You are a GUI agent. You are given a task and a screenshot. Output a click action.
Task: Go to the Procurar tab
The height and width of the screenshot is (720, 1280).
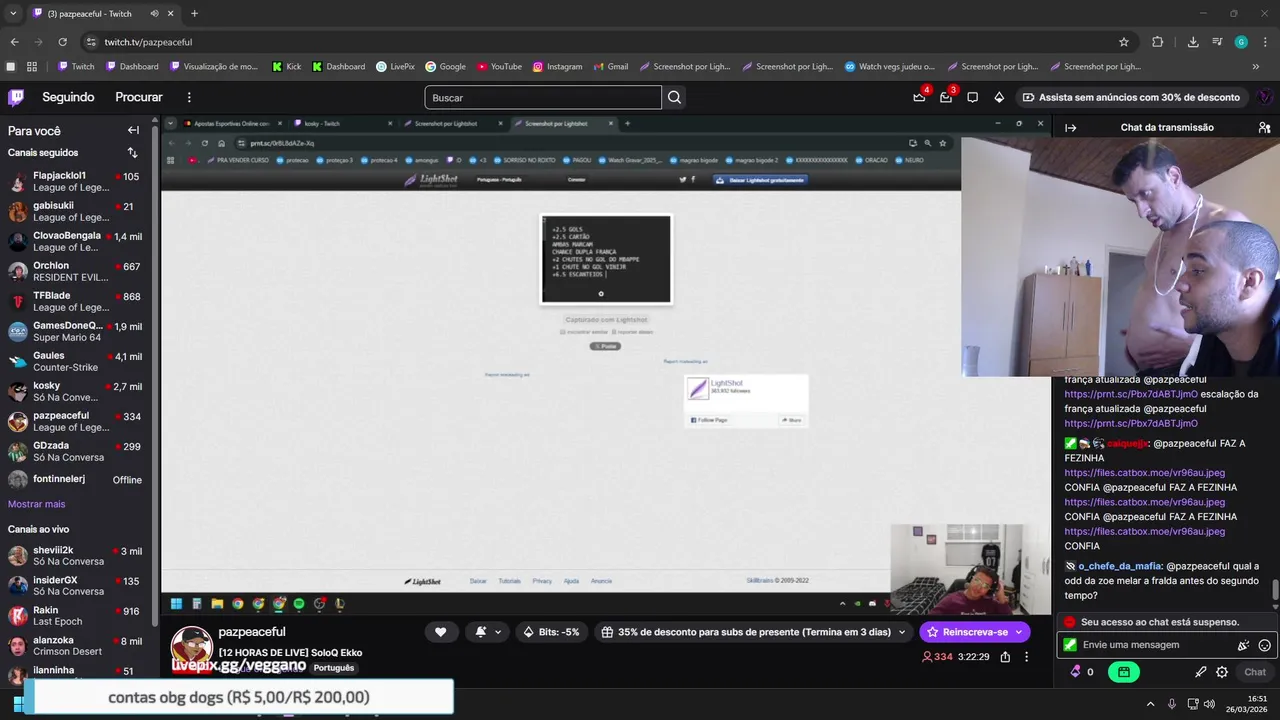(x=139, y=97)
